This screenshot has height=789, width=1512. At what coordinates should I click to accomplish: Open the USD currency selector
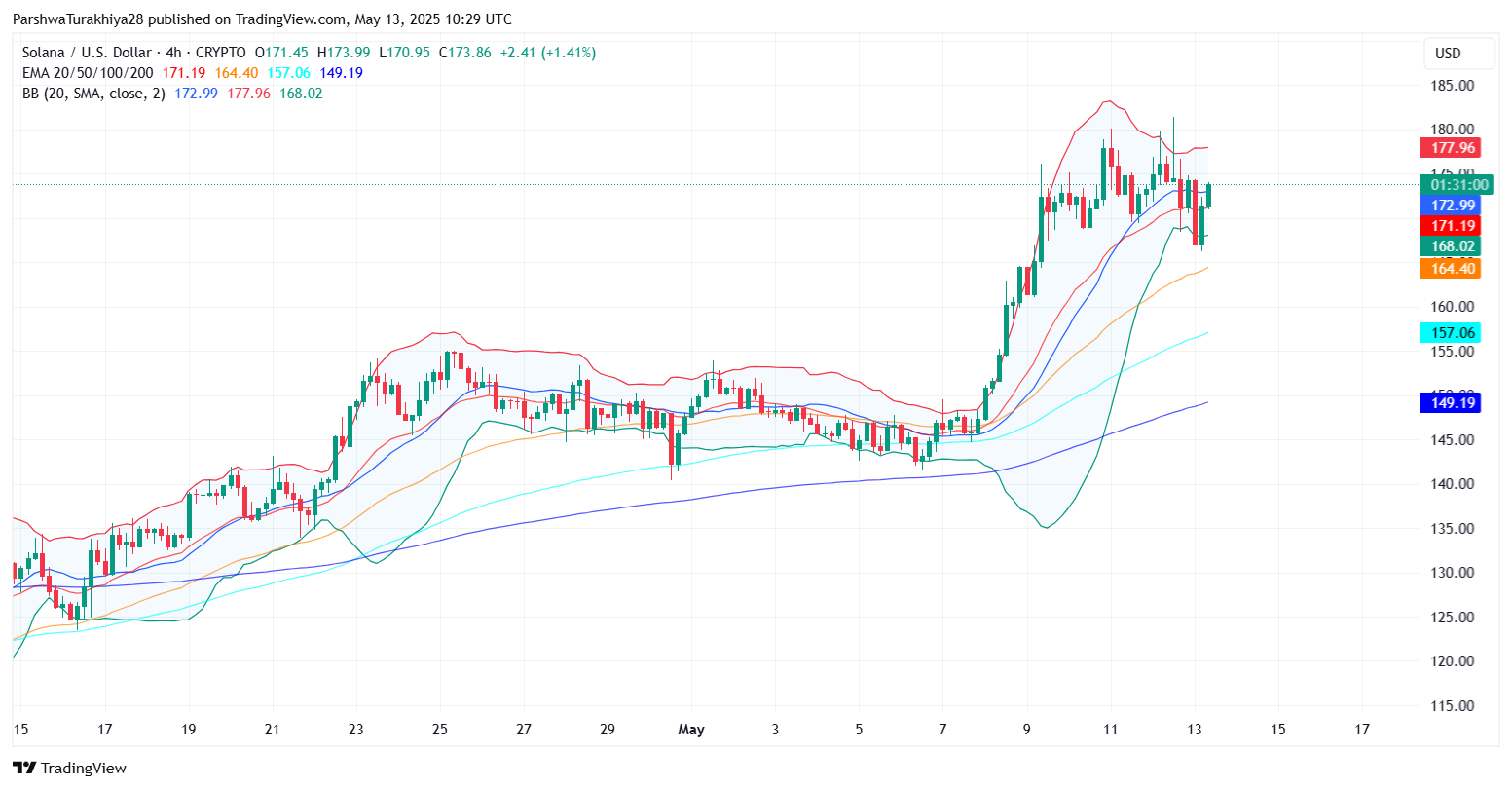[x=1459, y=54]
